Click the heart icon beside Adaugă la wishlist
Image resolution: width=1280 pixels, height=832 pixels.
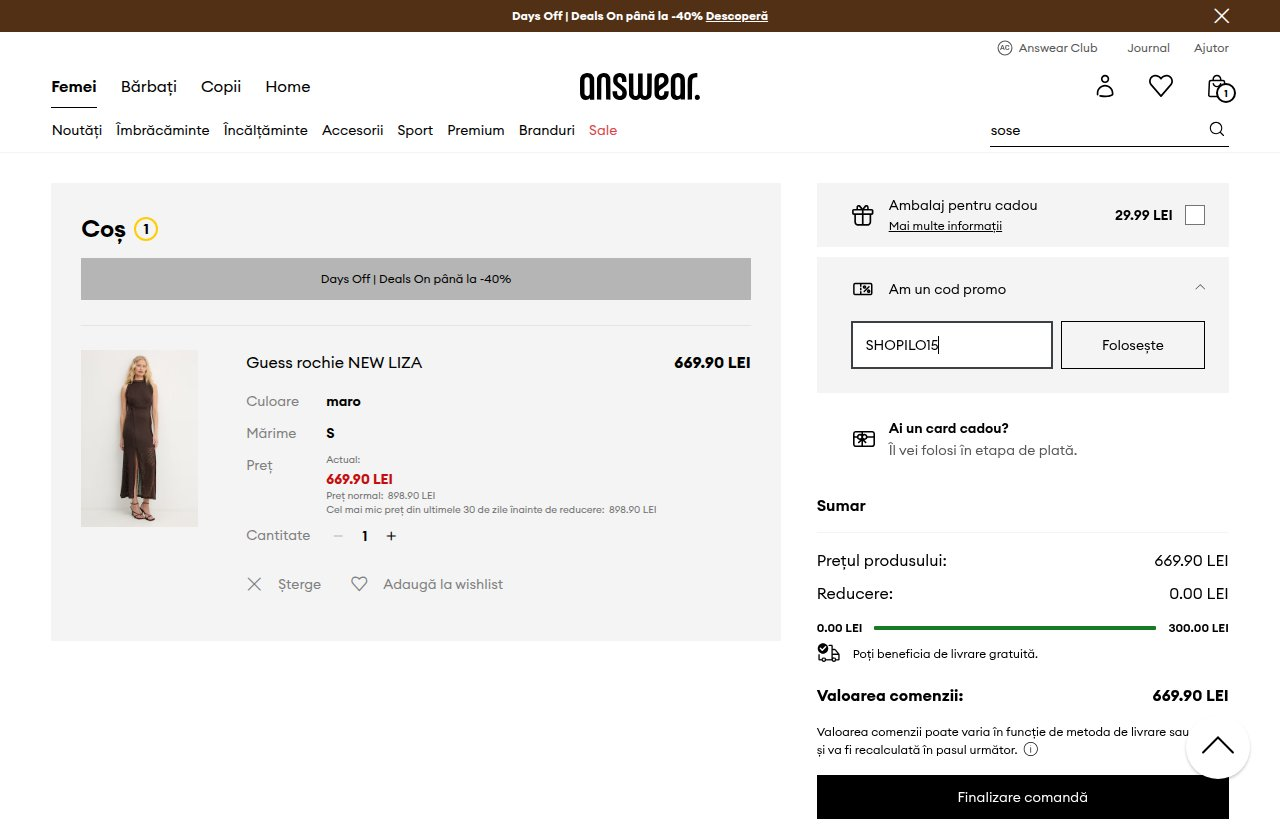click(x=359, y=584)
